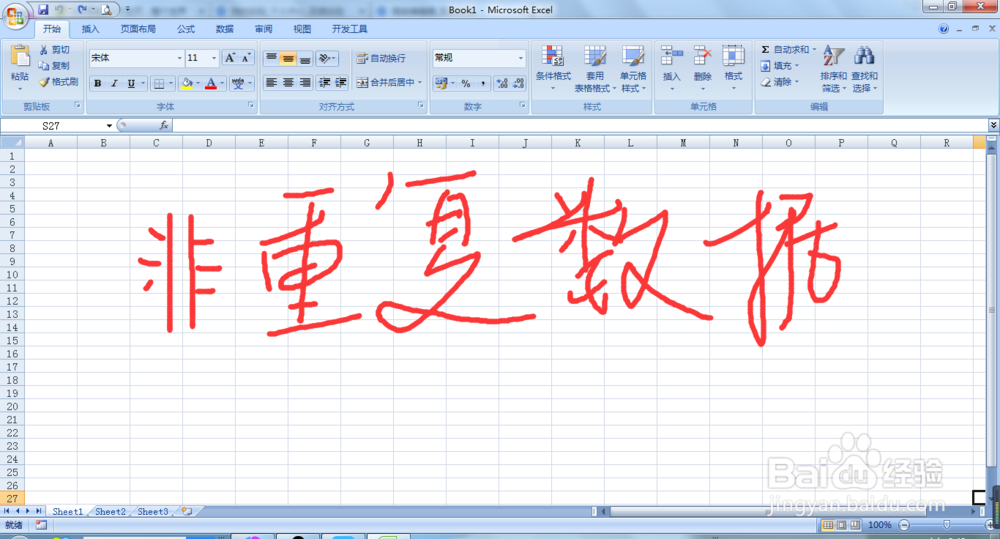The image size is (1000, 539).
Task: Click the accounting number format icon
Action: pyautogui.click(x=441, y=83)
